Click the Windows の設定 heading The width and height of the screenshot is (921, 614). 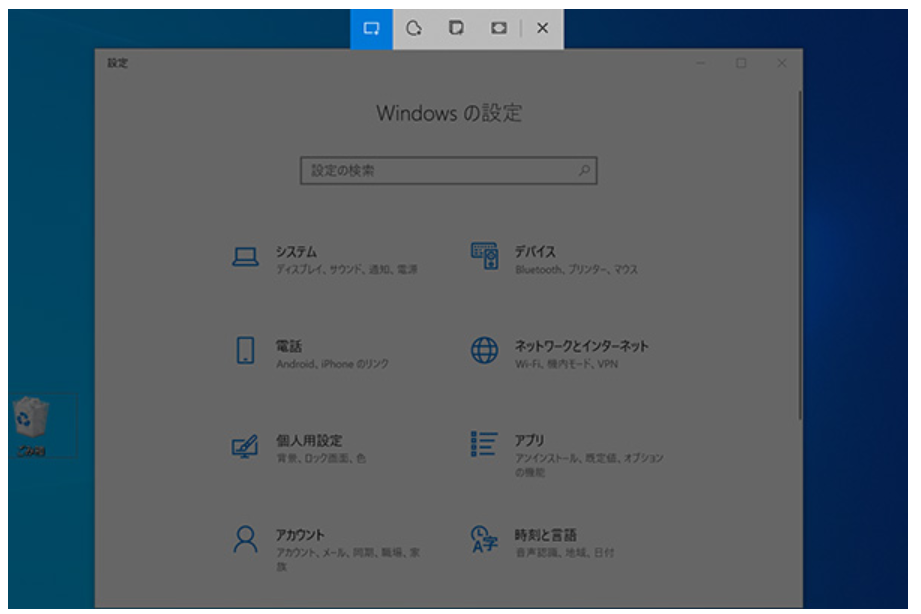click(449, 113)
